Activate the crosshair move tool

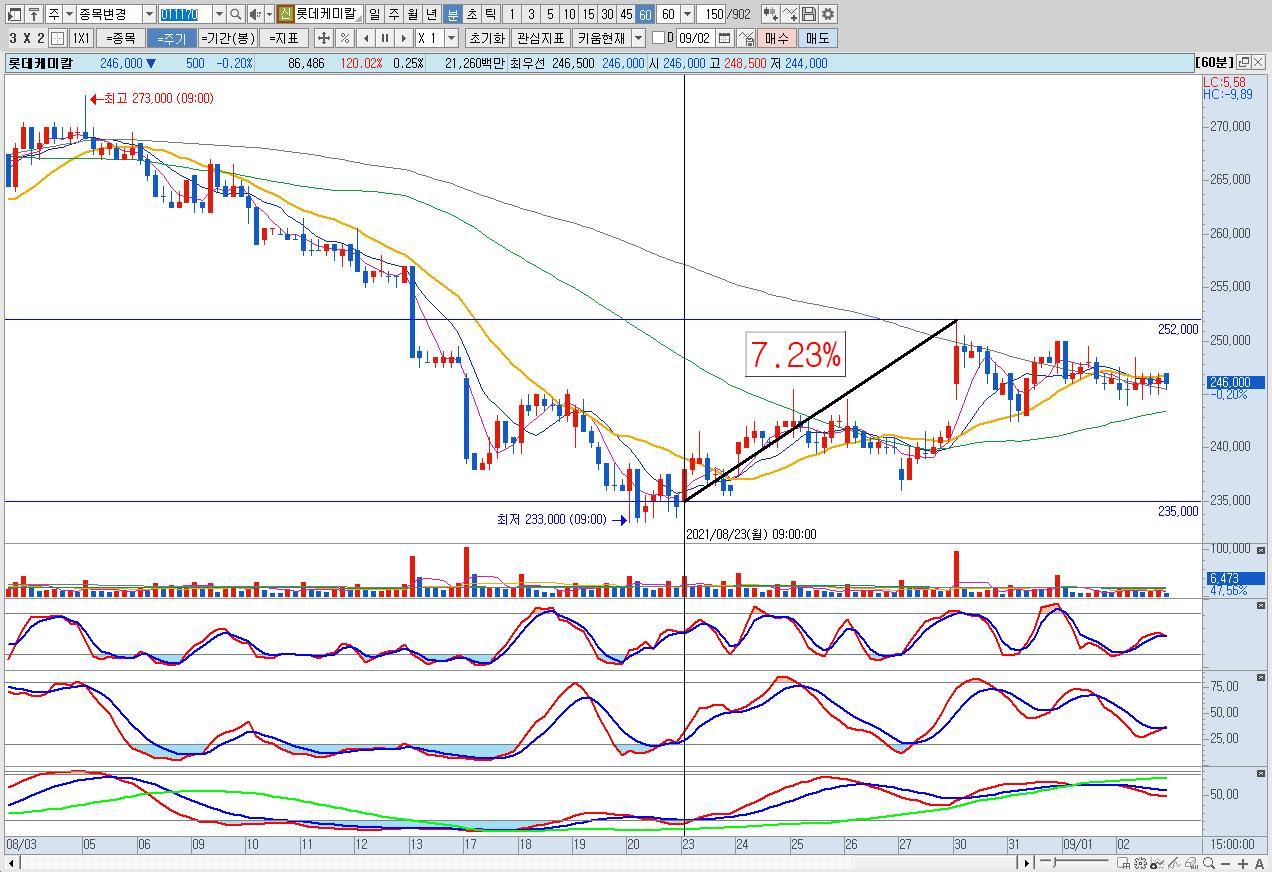pyautogui.click(x=323, y=38)
